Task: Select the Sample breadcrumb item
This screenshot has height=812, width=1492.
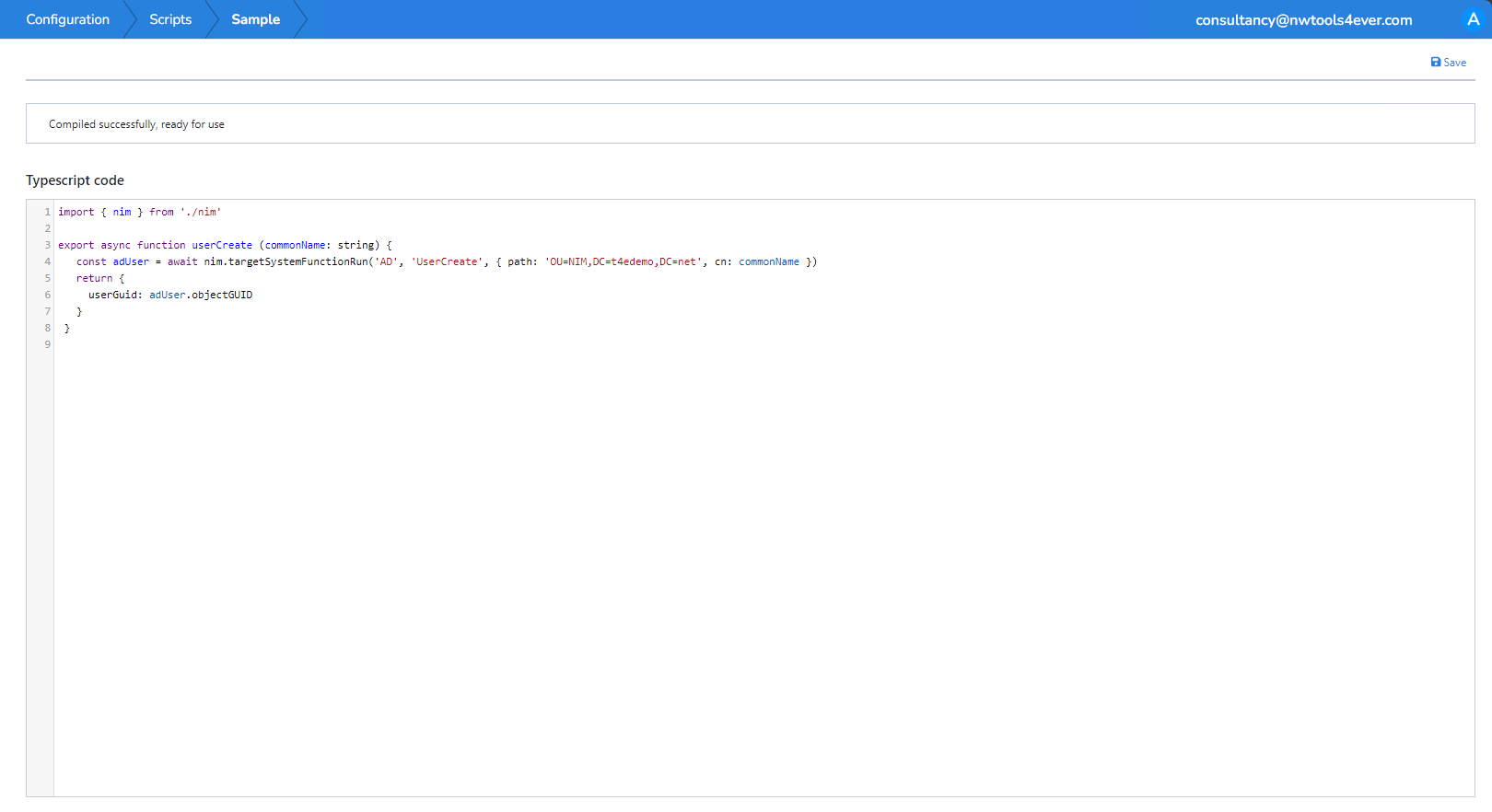Action: click(x=255, y=19)
